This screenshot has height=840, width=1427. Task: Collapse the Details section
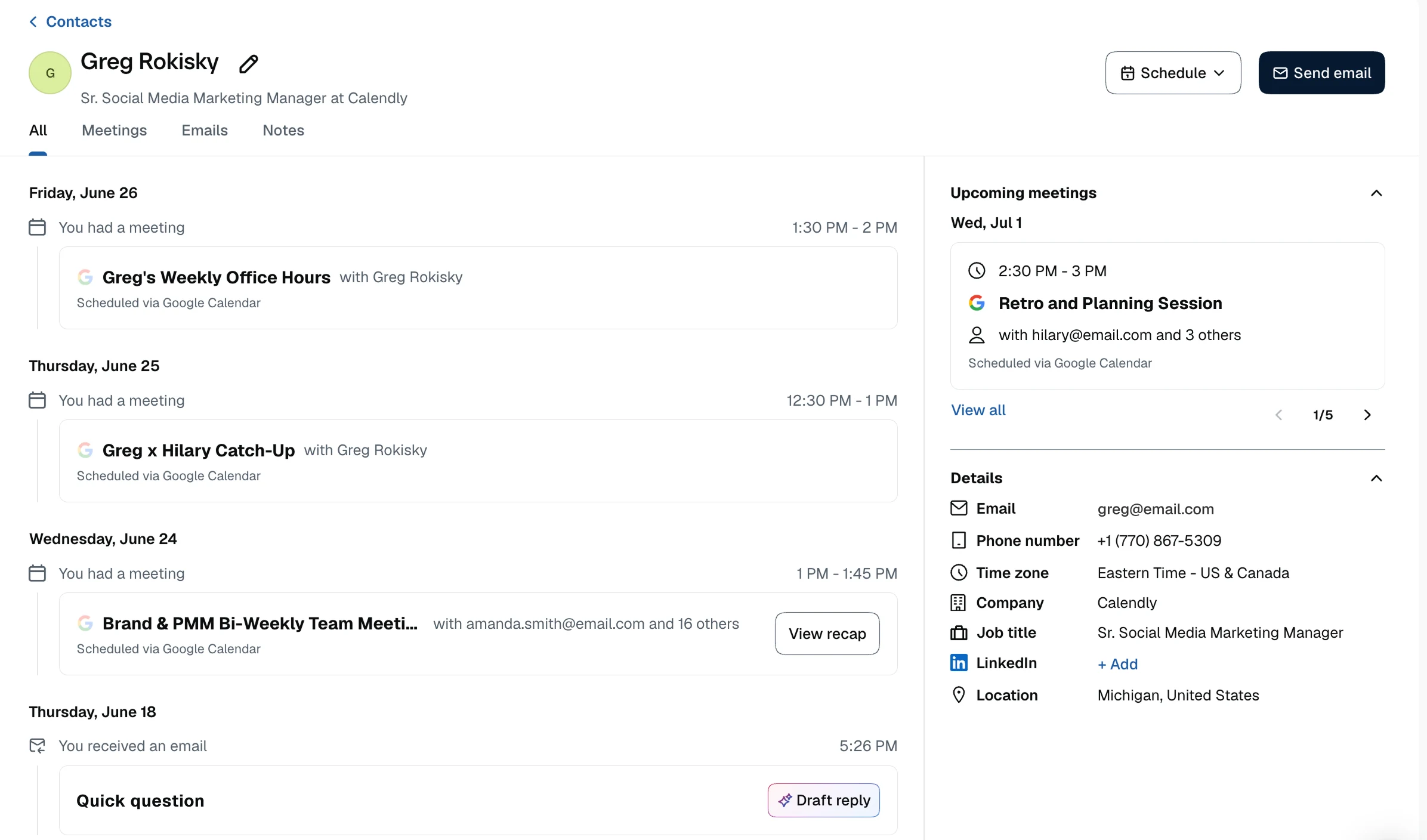pyautogui.click(x=1376, y=478)
